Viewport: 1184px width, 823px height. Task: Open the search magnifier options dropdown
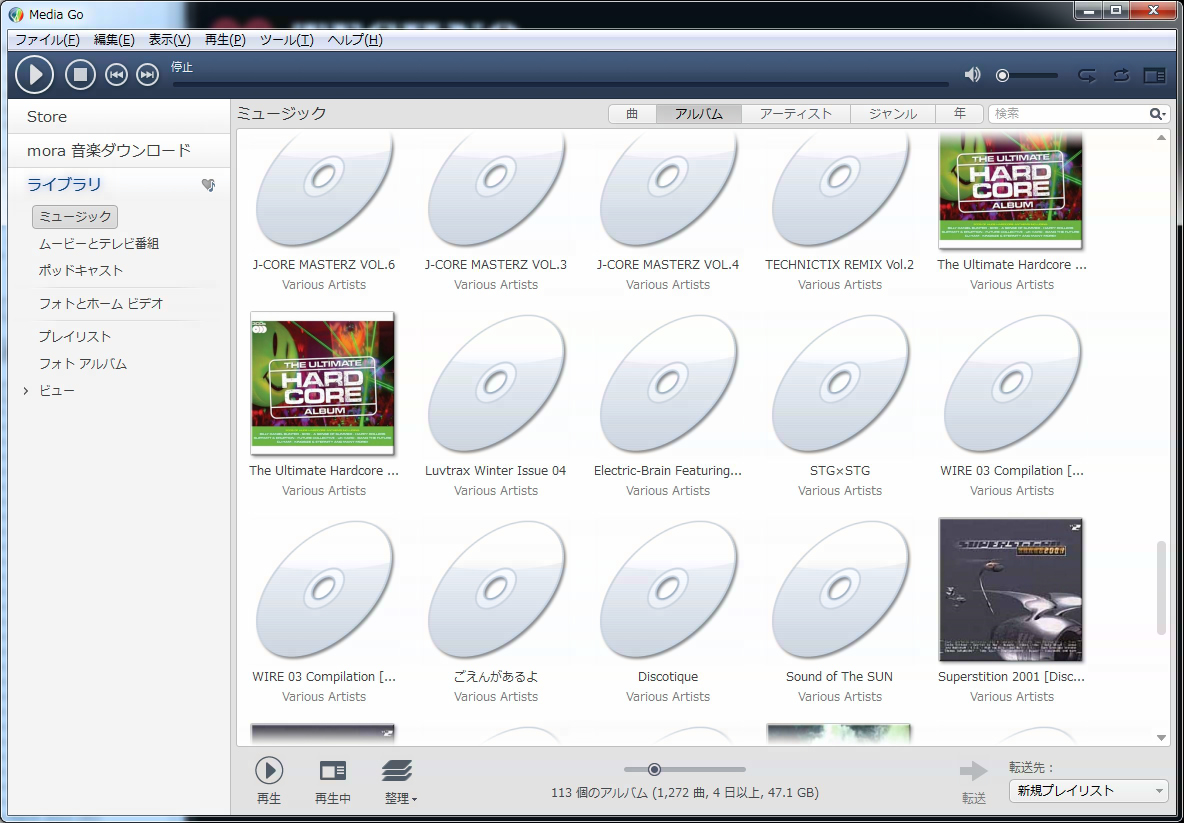coord(1158,113)
